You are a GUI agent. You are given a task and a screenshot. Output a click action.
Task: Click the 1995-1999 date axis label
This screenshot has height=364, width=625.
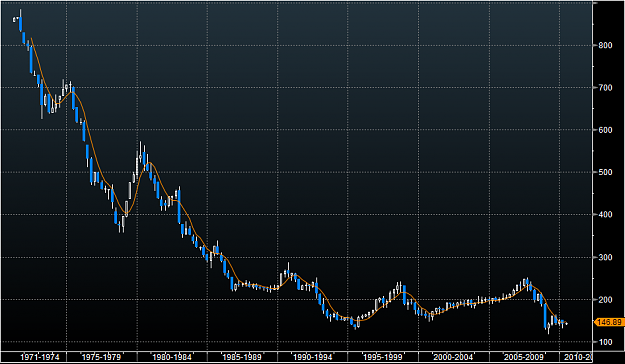pos(382,357)
